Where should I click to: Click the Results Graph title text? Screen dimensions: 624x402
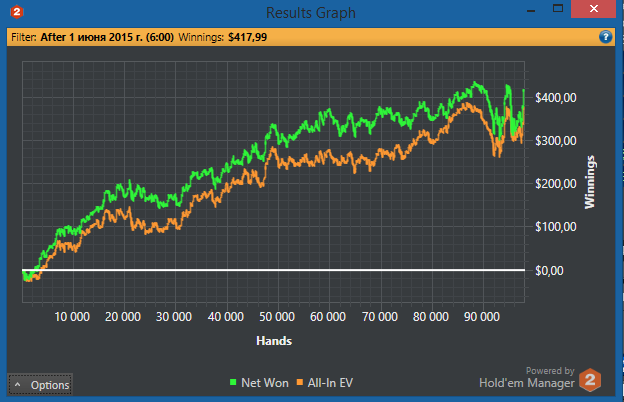click(x=311, y=13)
